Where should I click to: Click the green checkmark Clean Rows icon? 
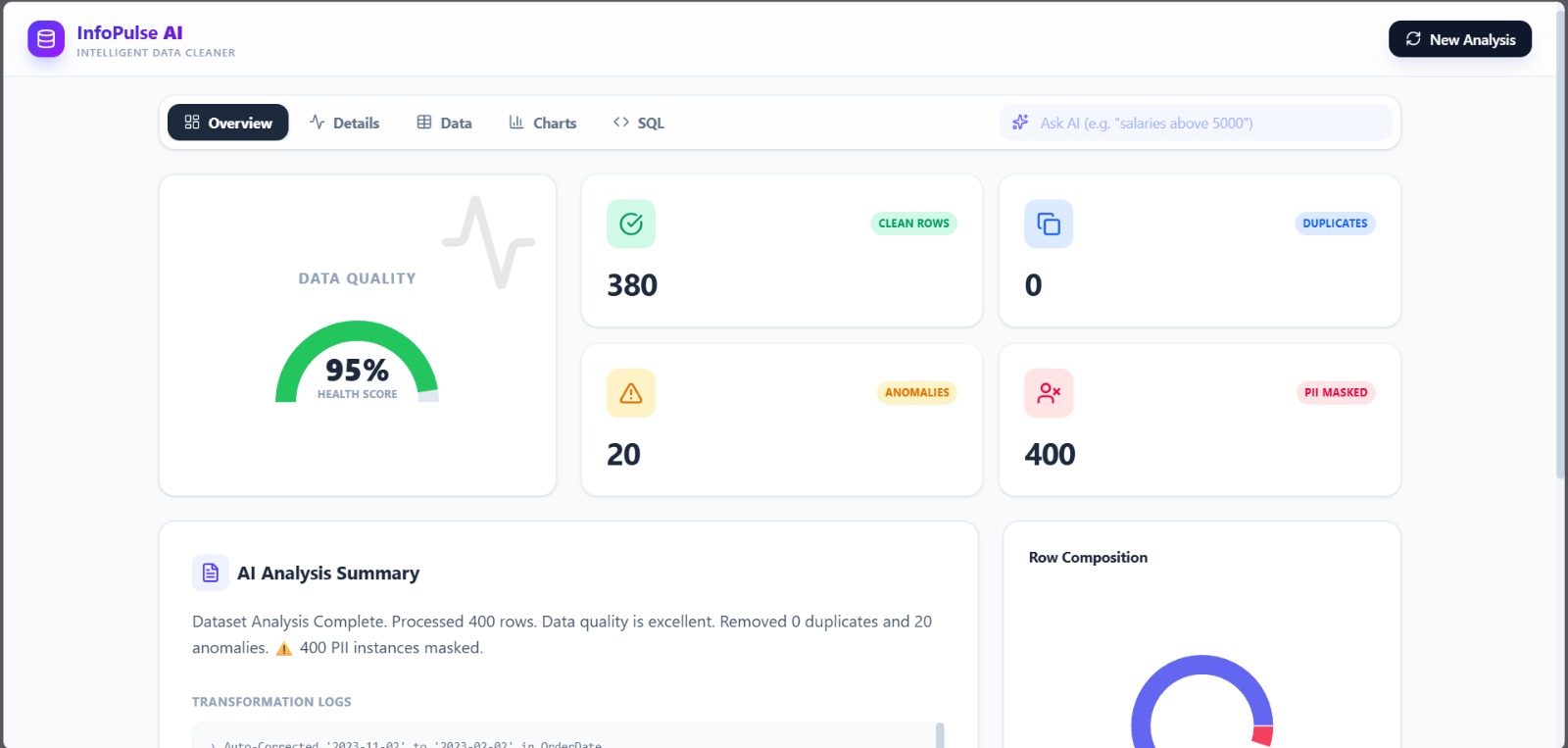pos(631,224)
